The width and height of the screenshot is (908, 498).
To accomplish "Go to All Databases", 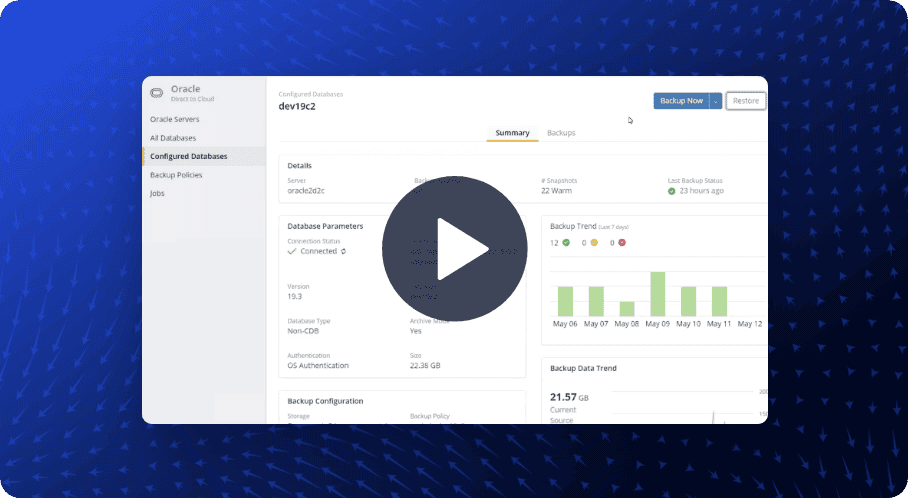I will pyautogui.click(x=172, y=138).
